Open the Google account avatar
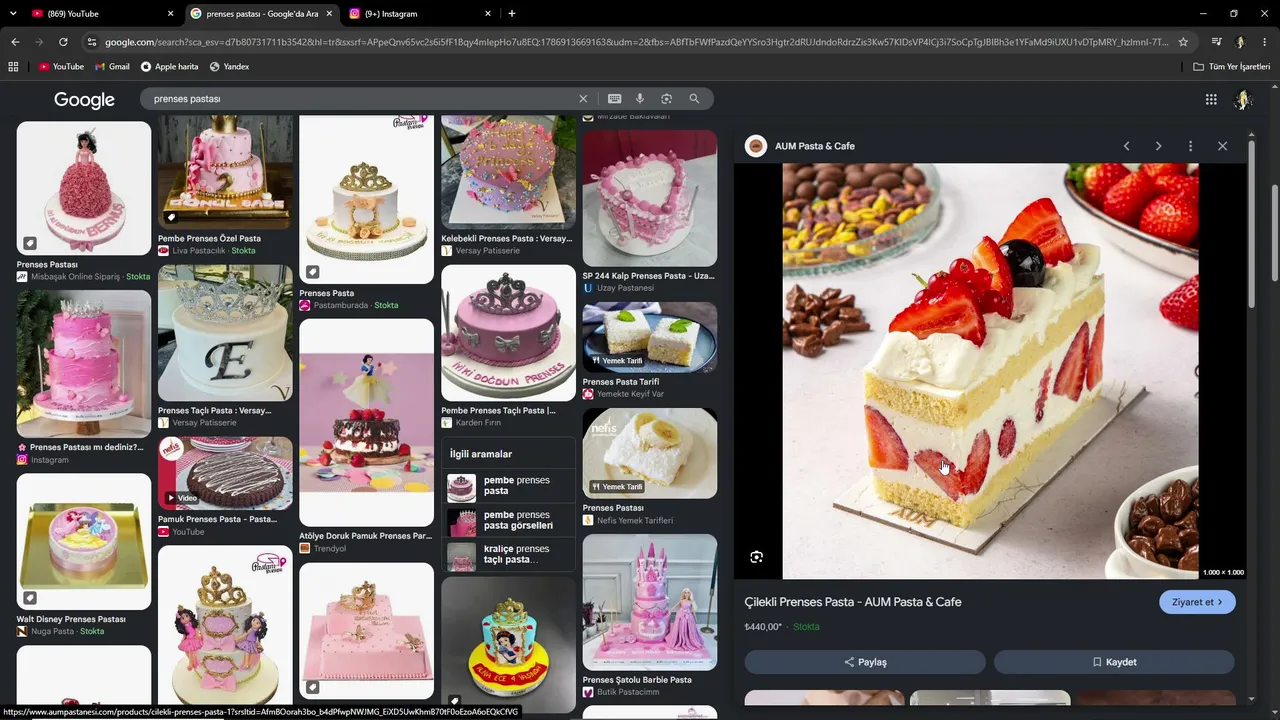This screenshot has width=1280, height=720. point(1243,100)
